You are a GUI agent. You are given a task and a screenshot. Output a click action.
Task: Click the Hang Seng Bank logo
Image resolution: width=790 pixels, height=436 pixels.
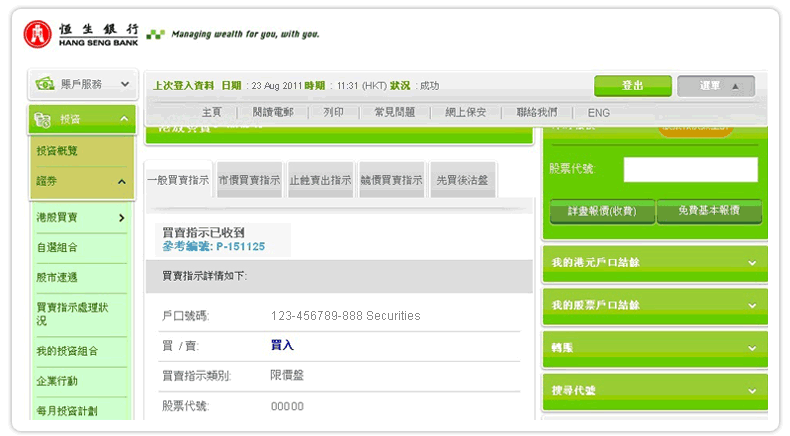[x=80, y=34]
